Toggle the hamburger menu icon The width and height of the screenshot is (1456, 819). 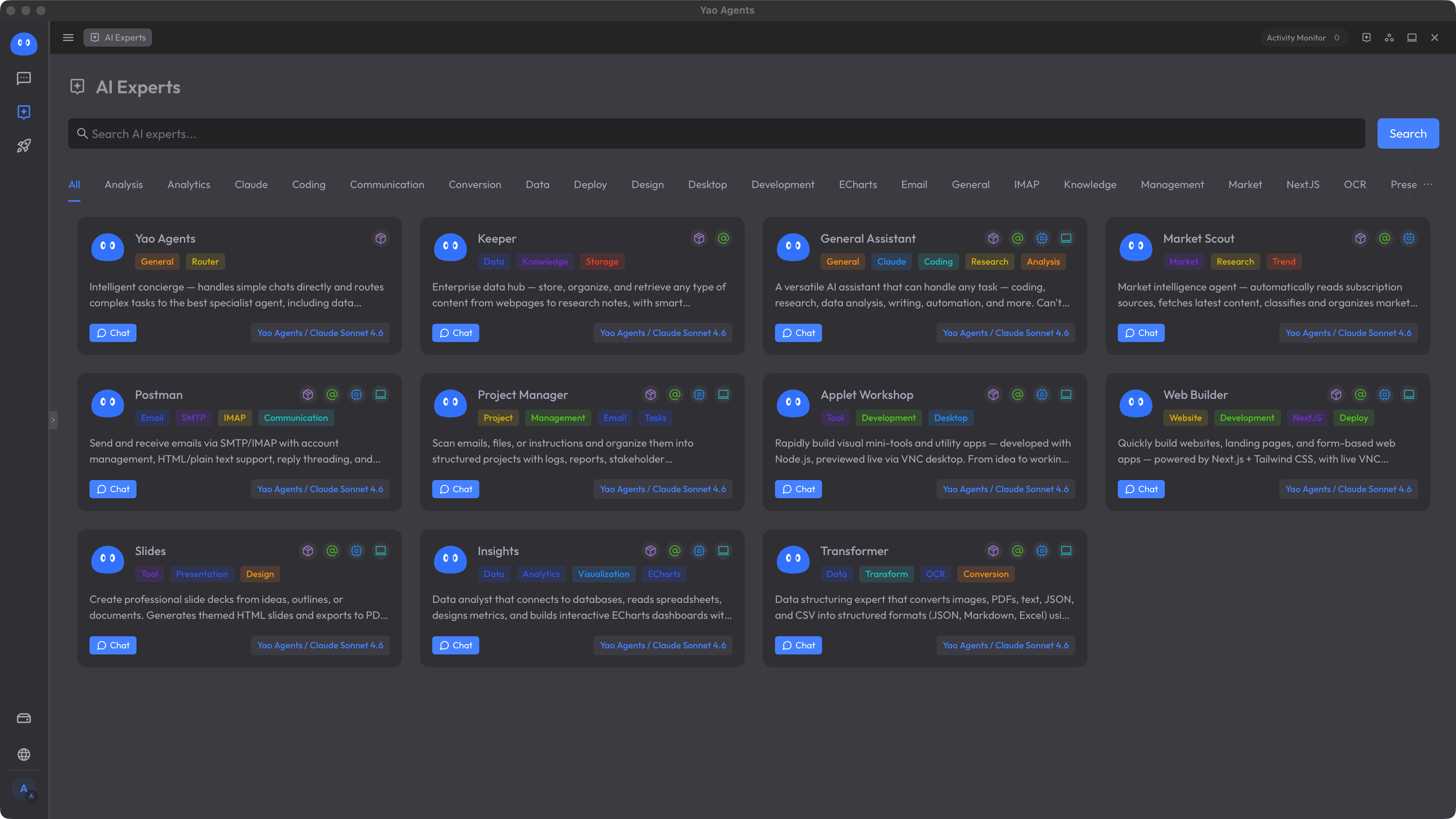point(68,37)
